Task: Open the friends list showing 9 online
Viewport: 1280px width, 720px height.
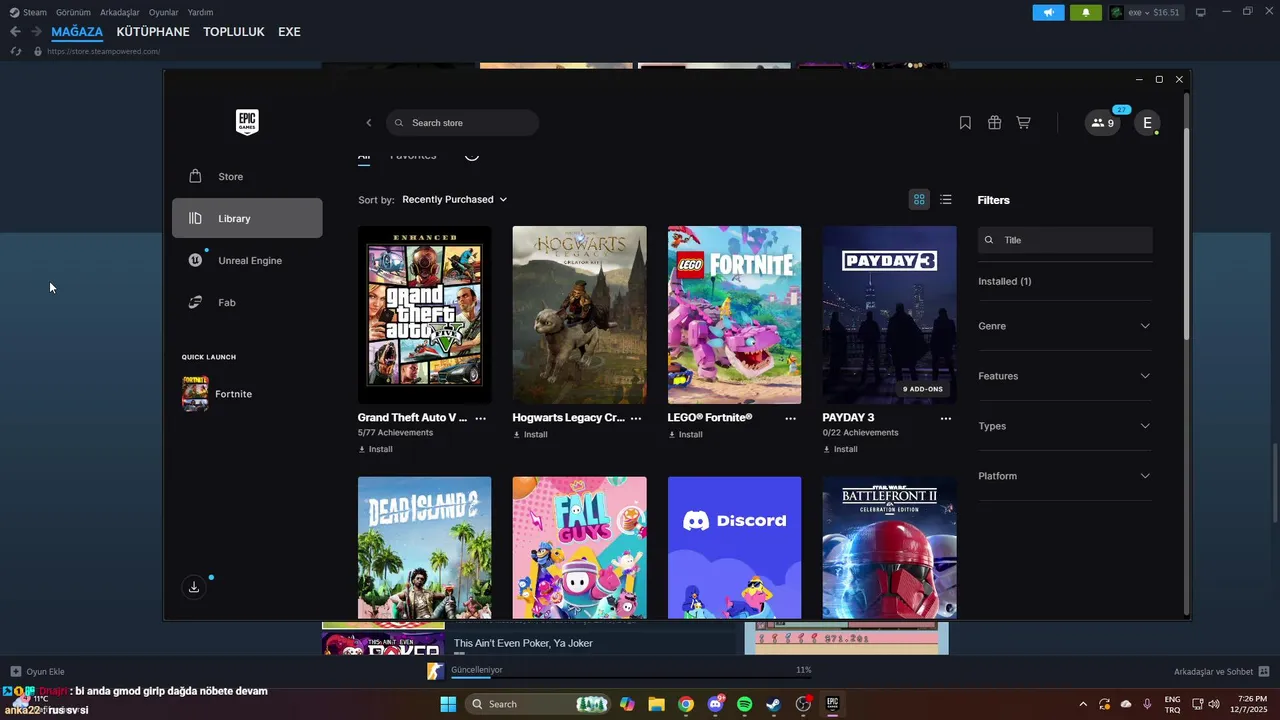Action: click(x=1103, y=123)
